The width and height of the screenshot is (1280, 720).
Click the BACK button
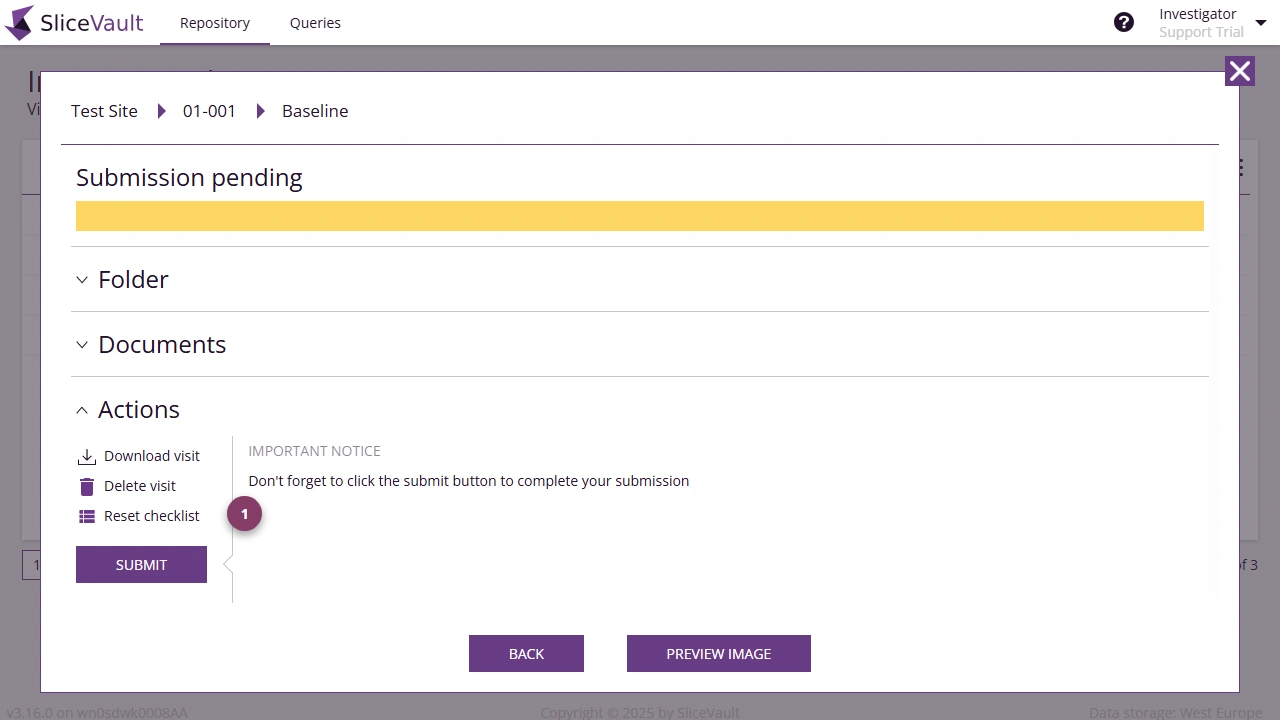[526, 653]
